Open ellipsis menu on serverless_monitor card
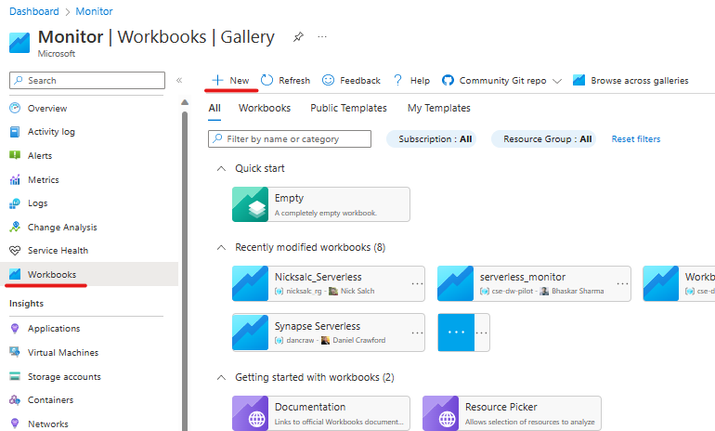This screenshot has height=431, width=715. click(x=622, y=284)
